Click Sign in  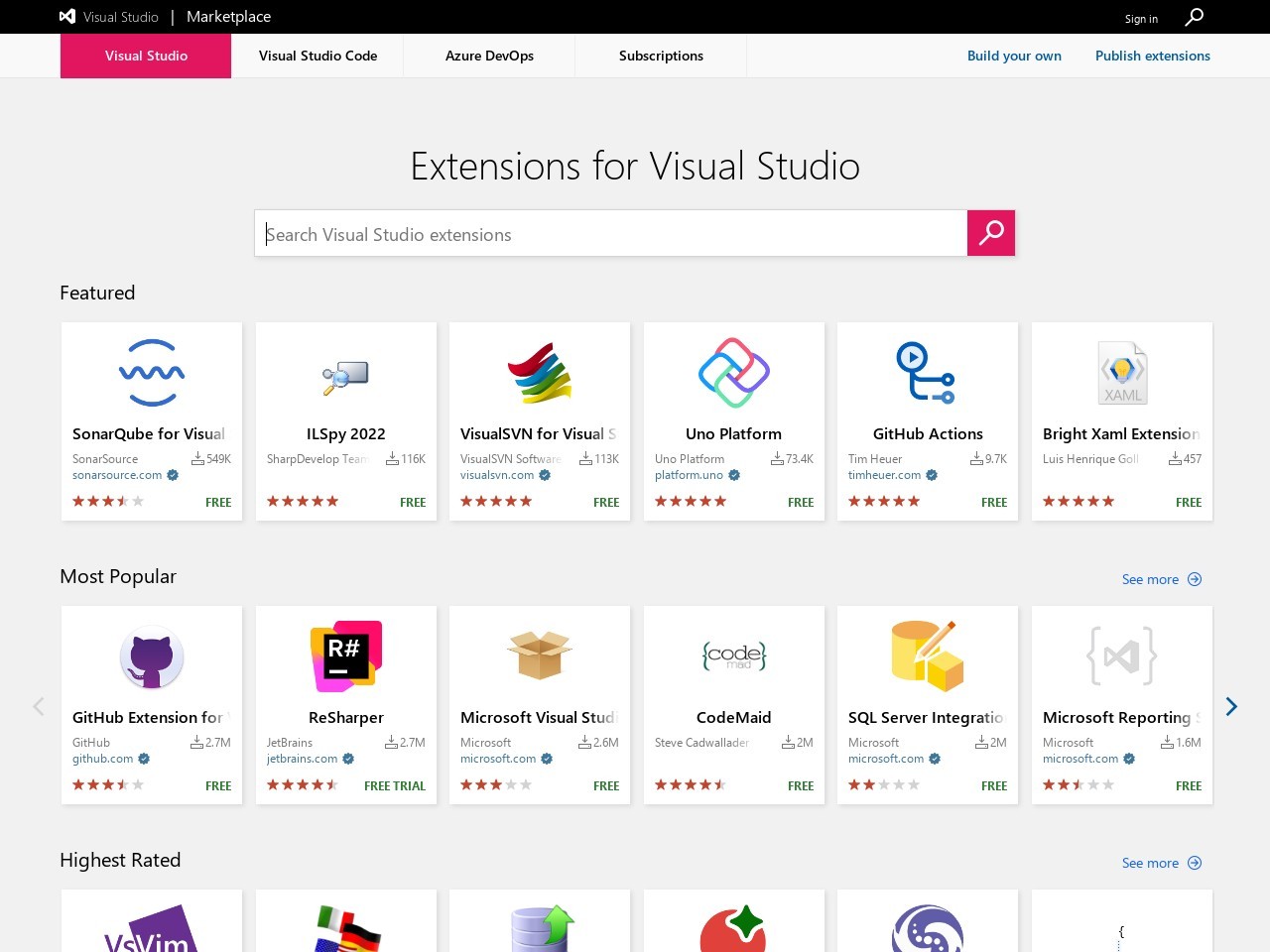(1141, 19)
